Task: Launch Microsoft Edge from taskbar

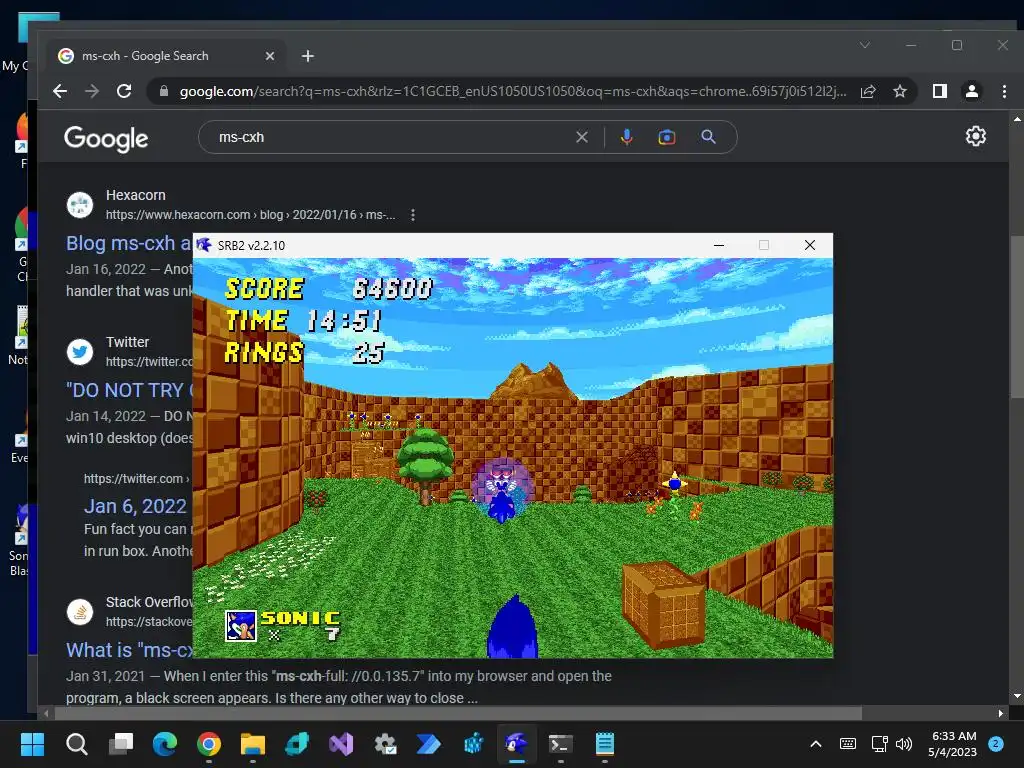Action: pos(165,744)
